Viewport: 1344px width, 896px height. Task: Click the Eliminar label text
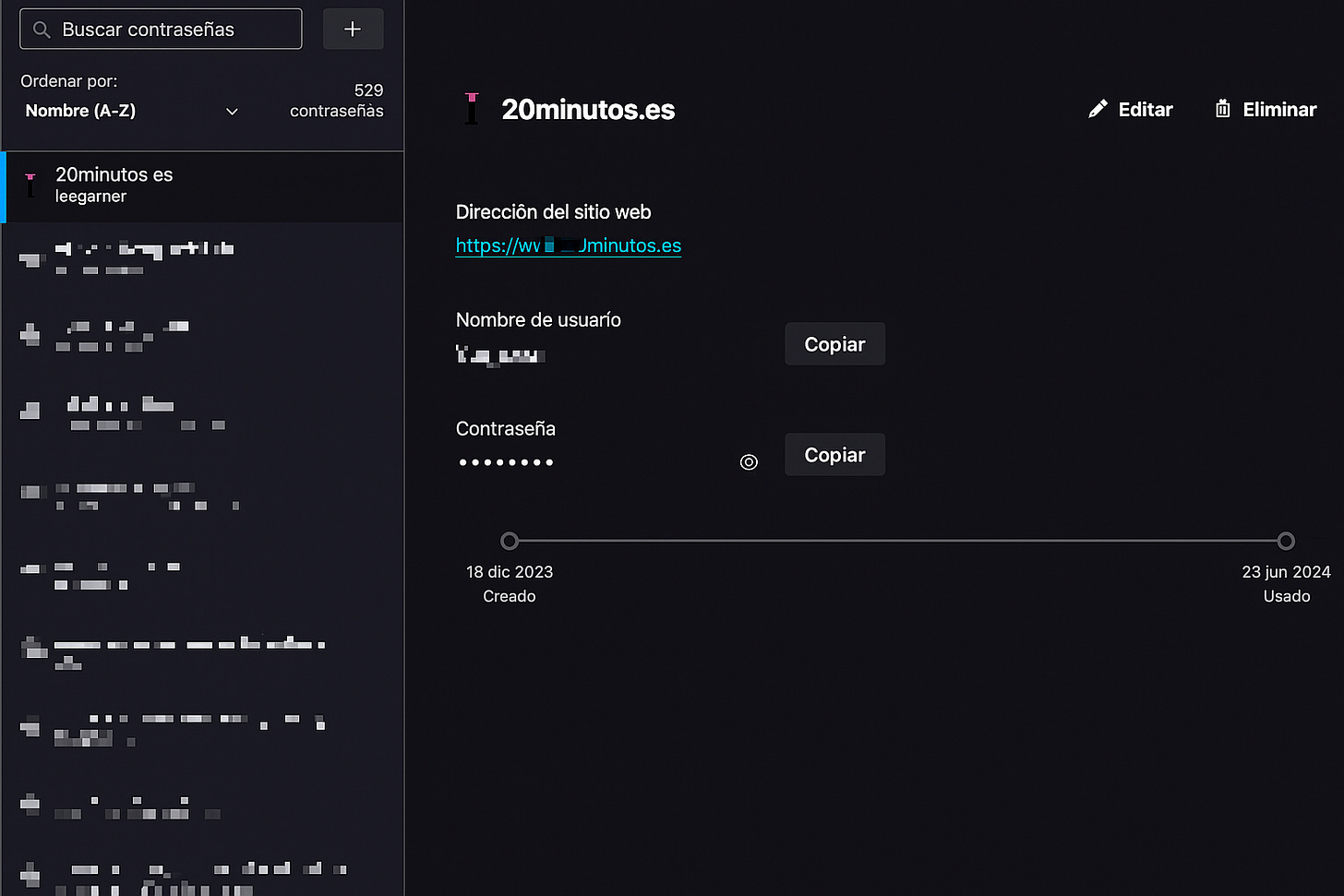coord(1279,109)
